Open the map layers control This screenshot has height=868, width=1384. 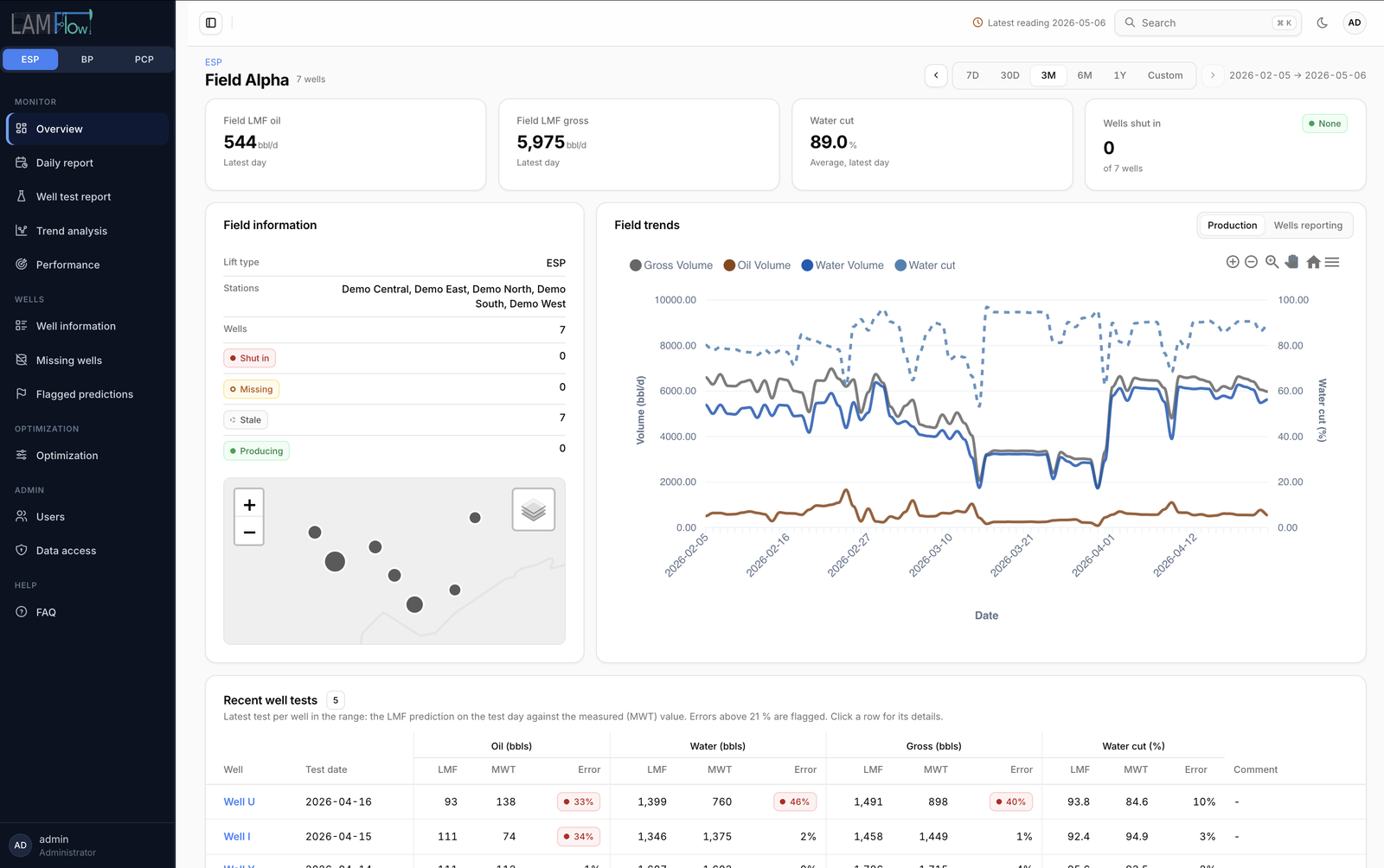[534, 509]
